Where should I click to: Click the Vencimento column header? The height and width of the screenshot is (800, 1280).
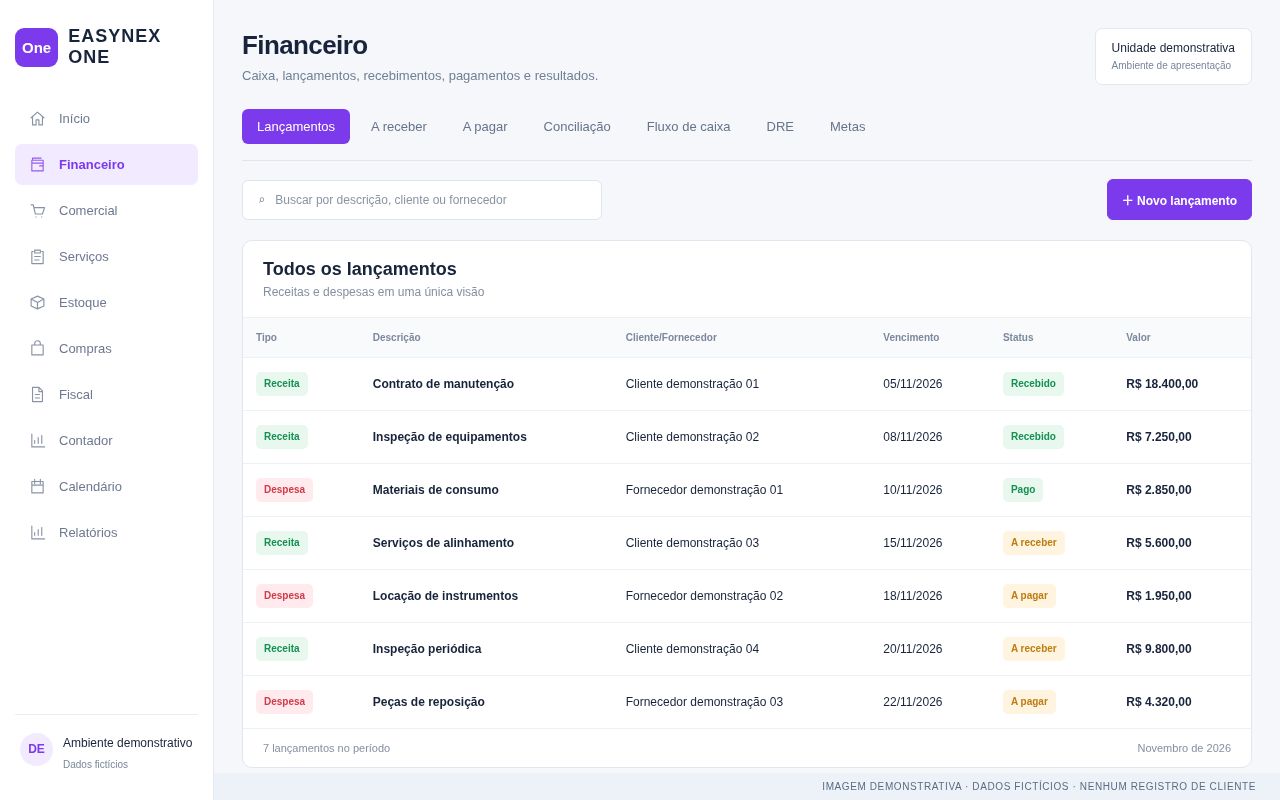click(x=911, y=337)
